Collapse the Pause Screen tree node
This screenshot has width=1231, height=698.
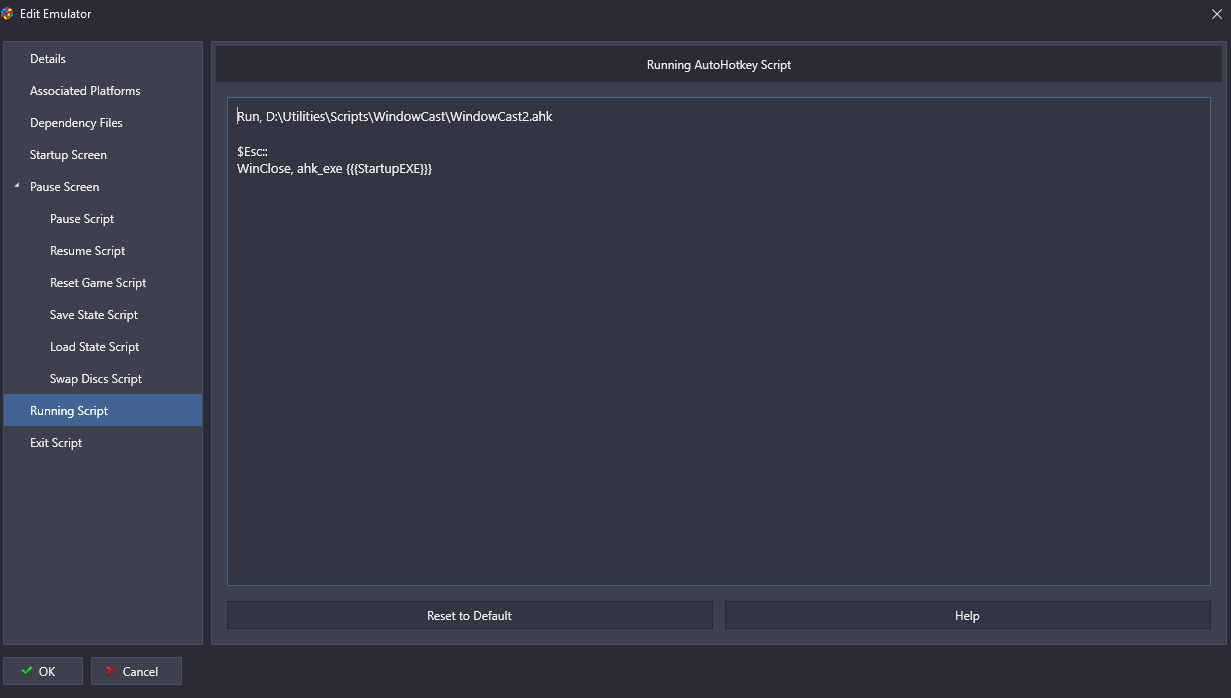point(17,186)
